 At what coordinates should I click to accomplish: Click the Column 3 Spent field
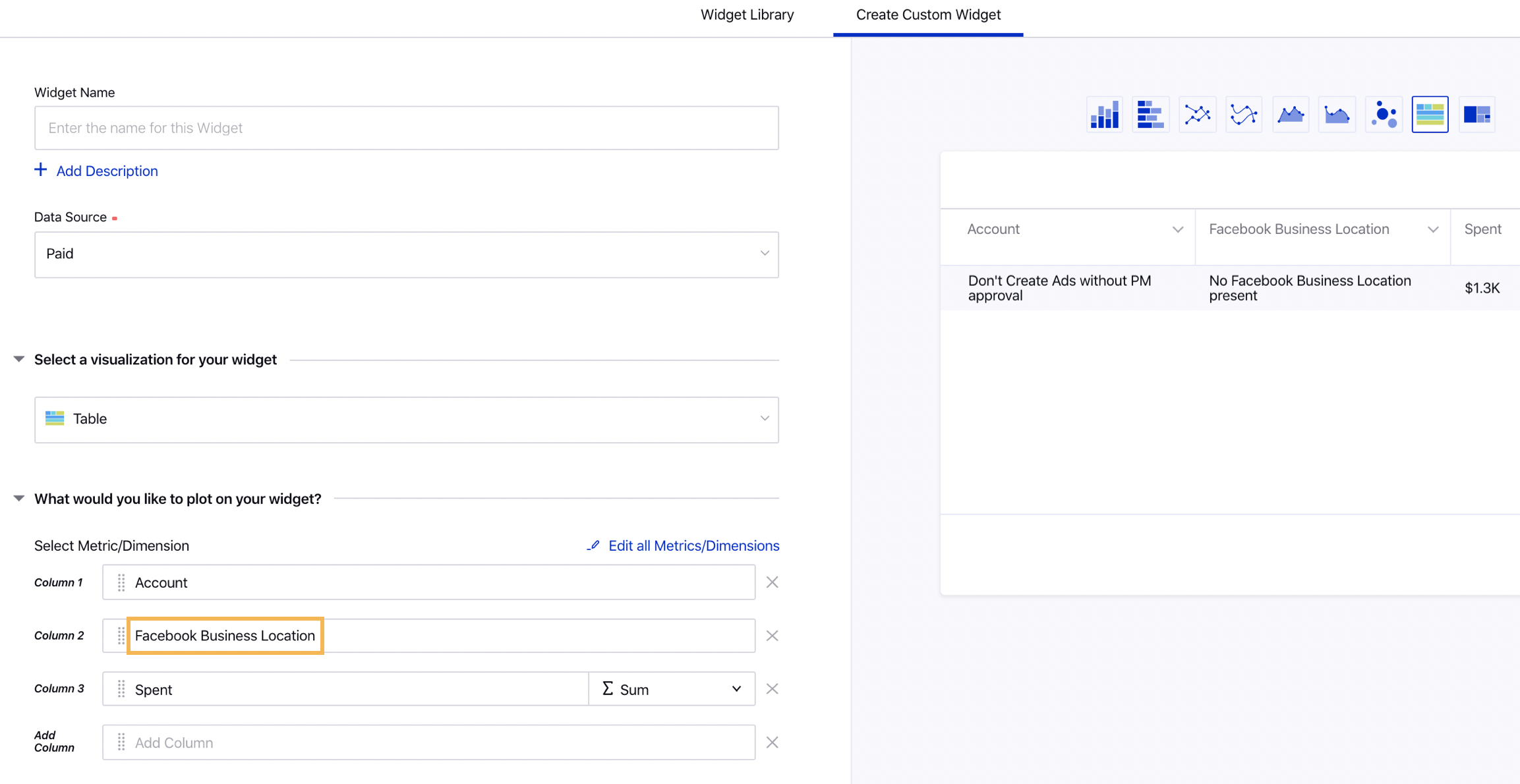345,689
